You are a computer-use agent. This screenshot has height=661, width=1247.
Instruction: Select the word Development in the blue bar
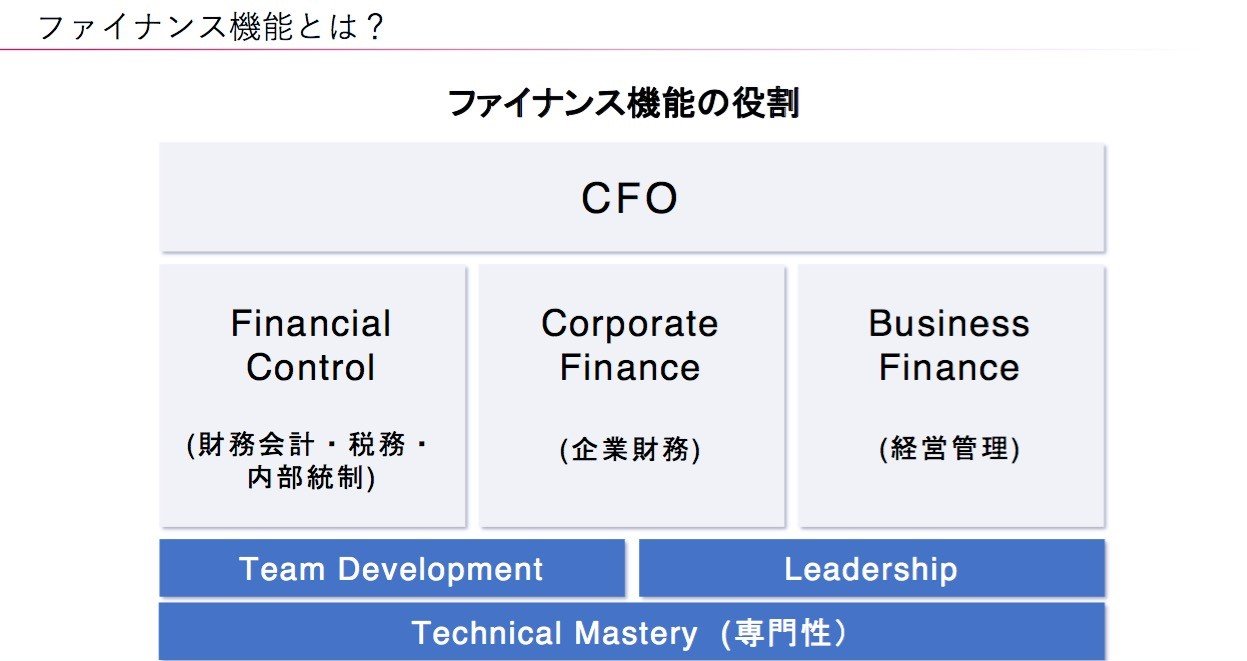tap(441, 570)
